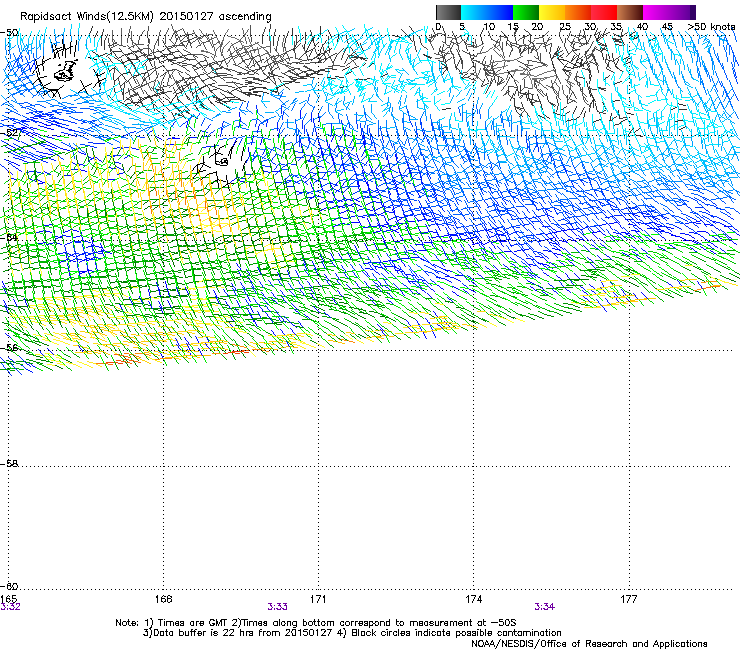Click the note line starting "3)Data buffer is 22 hrs"
Viewport: 740px width, 650px height.
pos(352,633)
